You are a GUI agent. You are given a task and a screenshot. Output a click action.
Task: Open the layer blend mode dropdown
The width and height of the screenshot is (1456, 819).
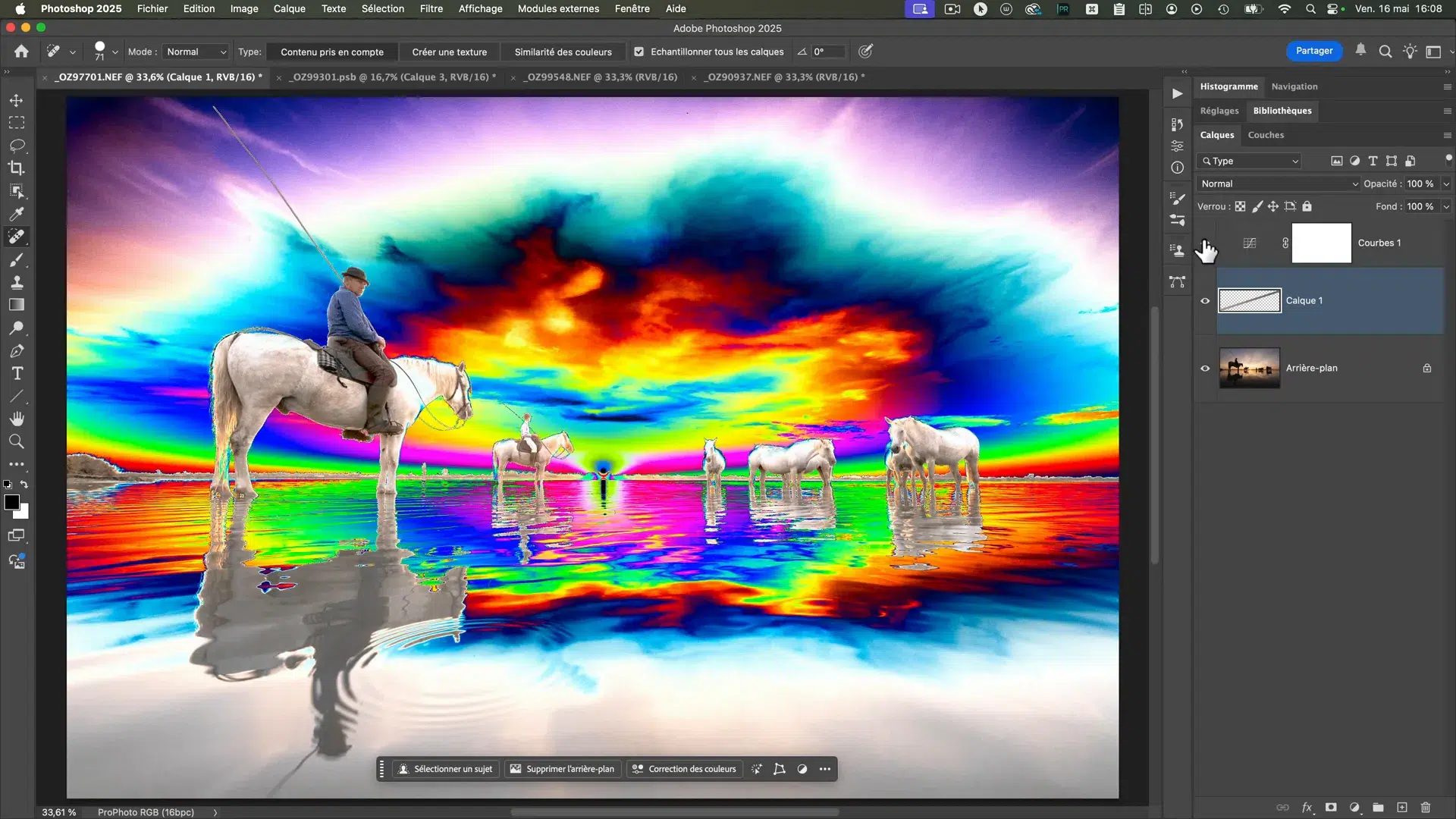click(1279, 184)
